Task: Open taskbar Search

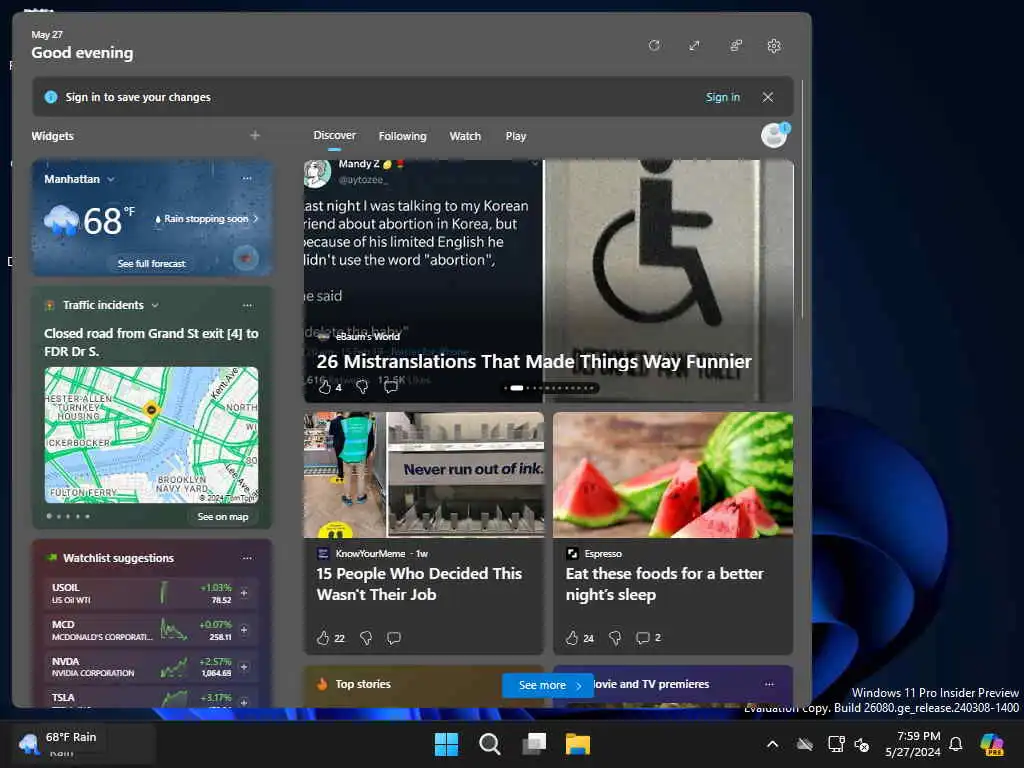Action: tap(490, 744)
